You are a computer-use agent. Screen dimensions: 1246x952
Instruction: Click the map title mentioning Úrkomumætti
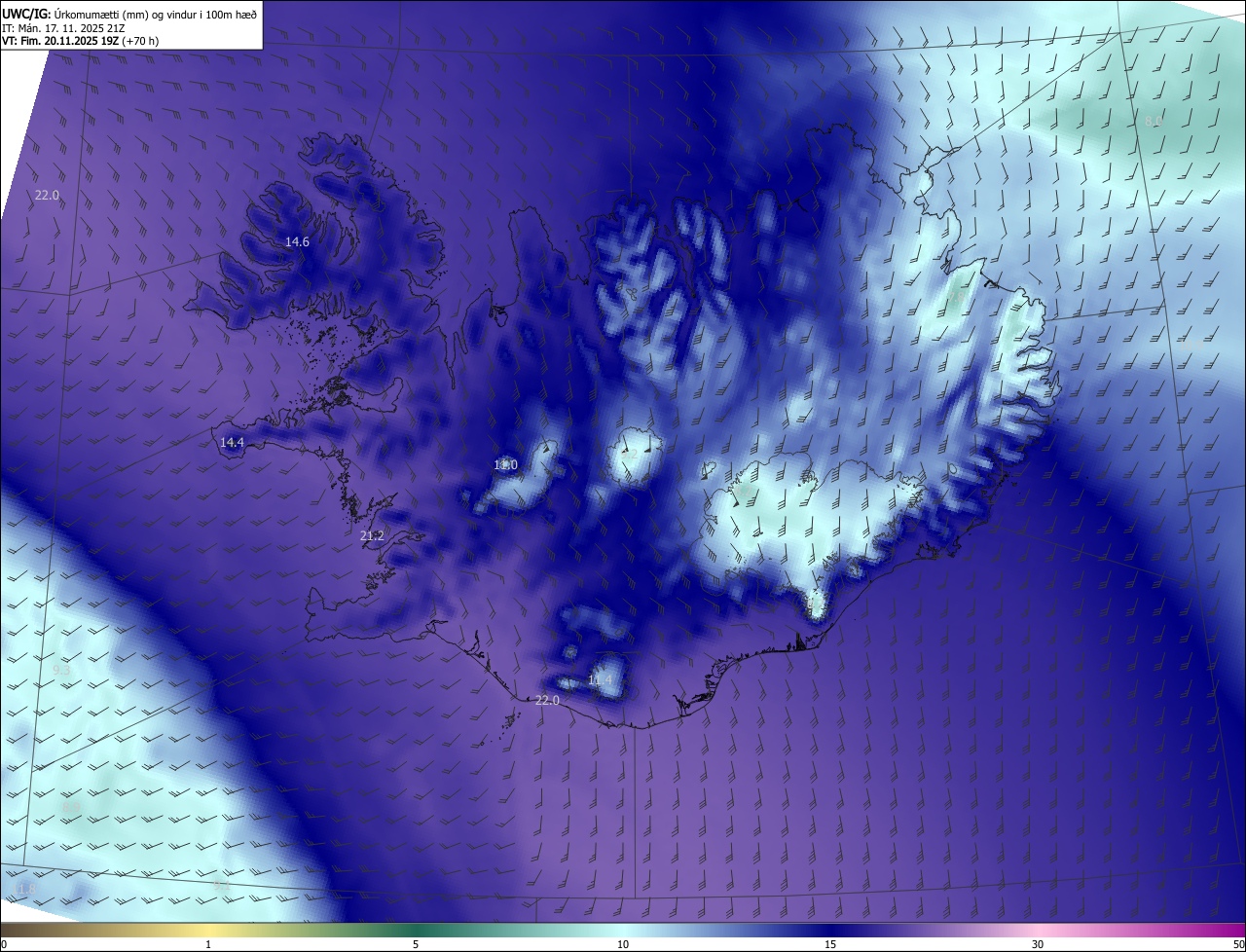[x=129, y=14]
